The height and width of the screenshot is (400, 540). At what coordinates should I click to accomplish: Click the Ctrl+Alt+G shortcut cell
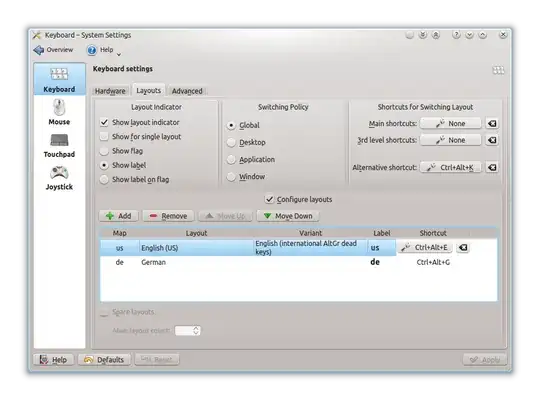click(433, 263)
